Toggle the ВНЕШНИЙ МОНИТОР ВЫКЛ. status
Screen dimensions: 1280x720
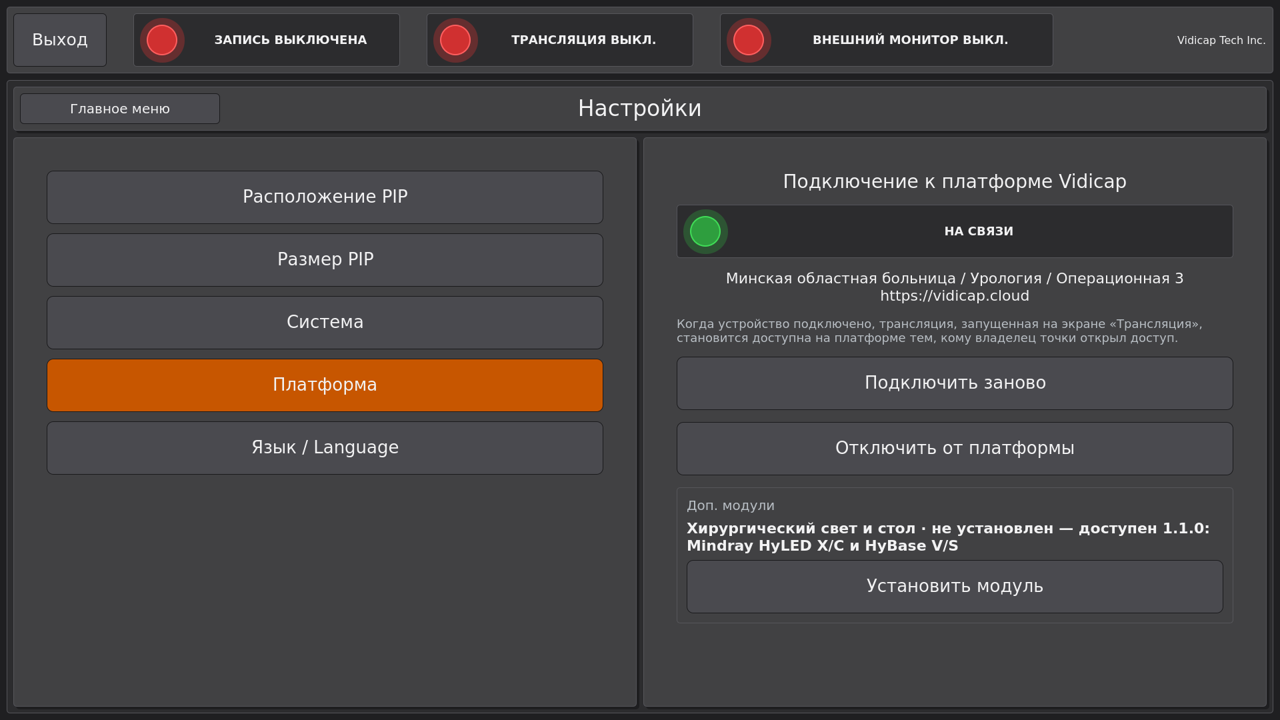[x=886, y=40]
